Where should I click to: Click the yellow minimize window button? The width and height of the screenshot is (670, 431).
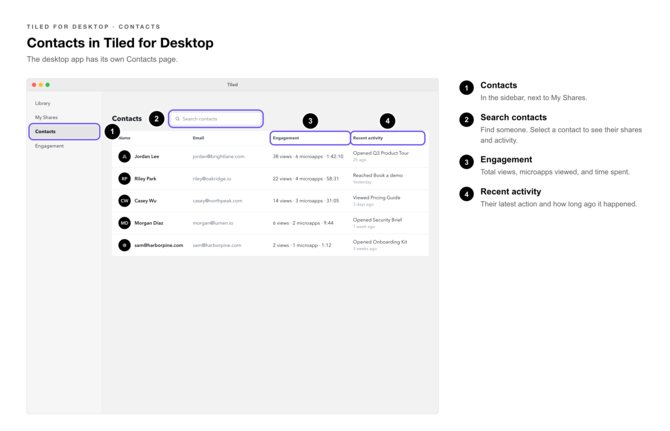click(x=41, y=85)
